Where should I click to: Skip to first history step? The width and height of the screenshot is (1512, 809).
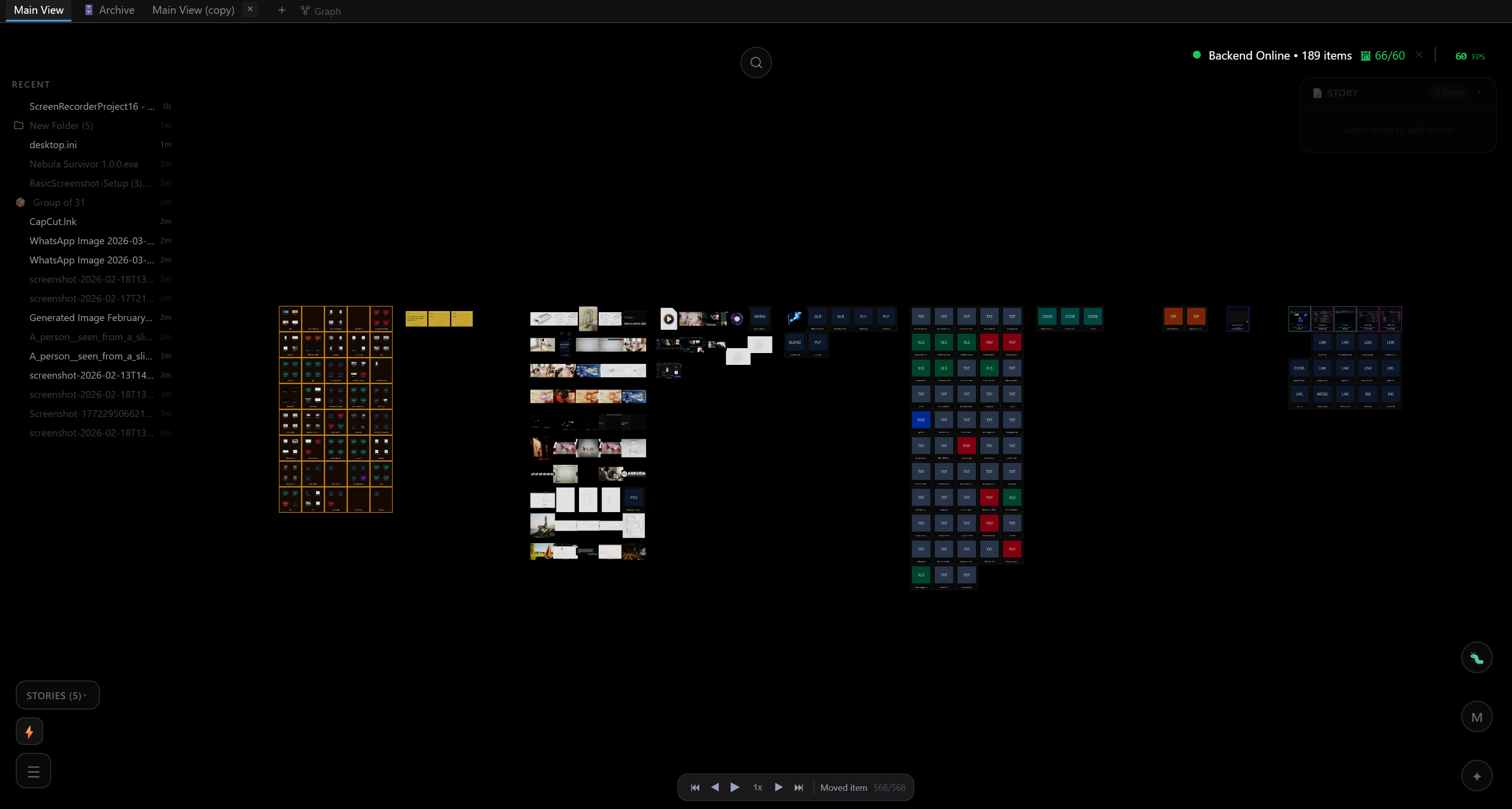pyautogui.click(x=695, y=788)
